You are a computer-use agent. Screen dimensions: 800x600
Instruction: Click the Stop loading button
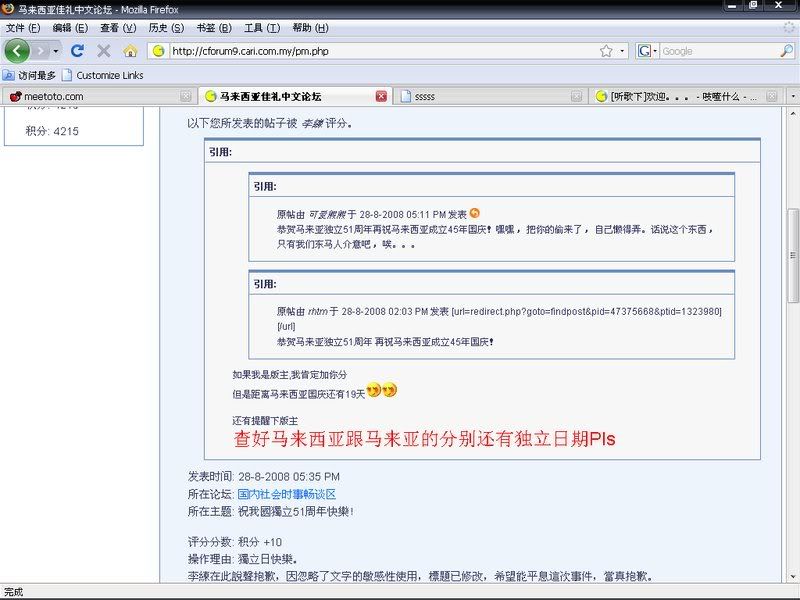point(103,50)
